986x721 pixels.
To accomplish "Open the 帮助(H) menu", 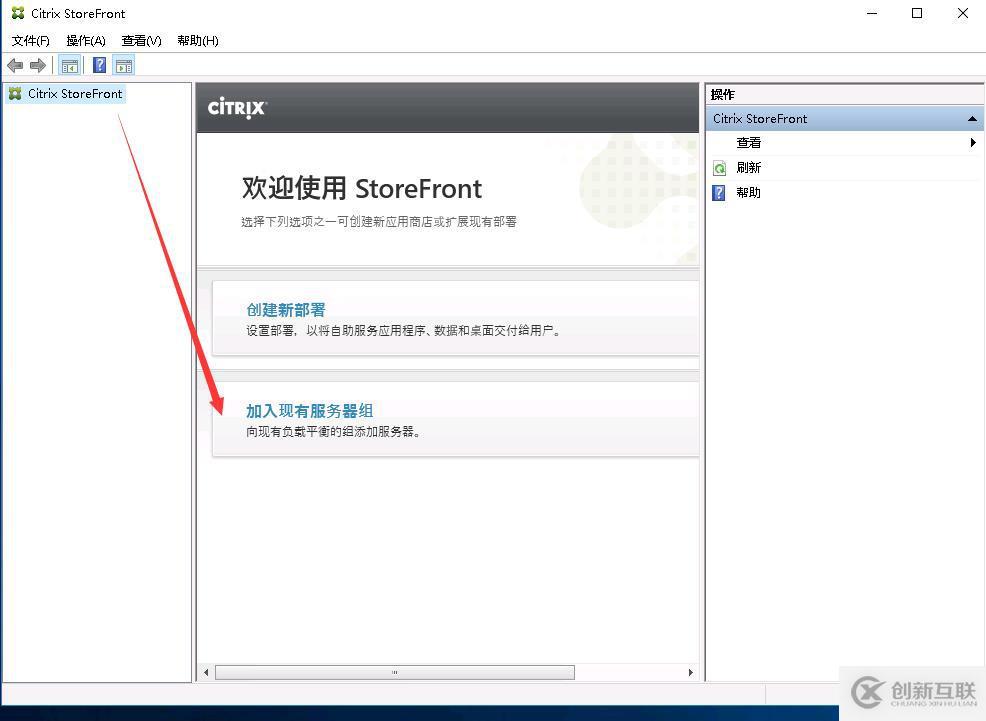I will 197,41.
